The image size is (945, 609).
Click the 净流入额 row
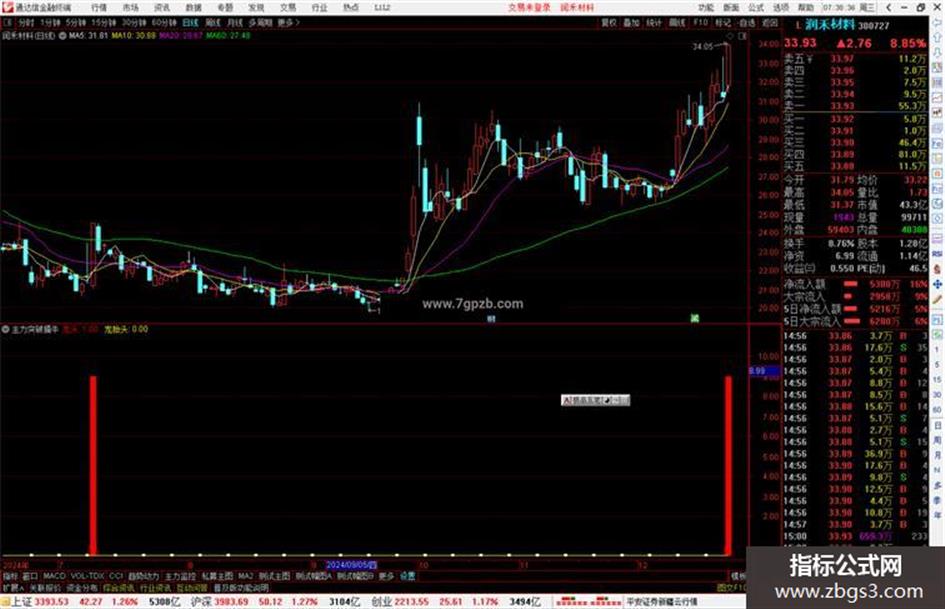(x=855, y=283)
